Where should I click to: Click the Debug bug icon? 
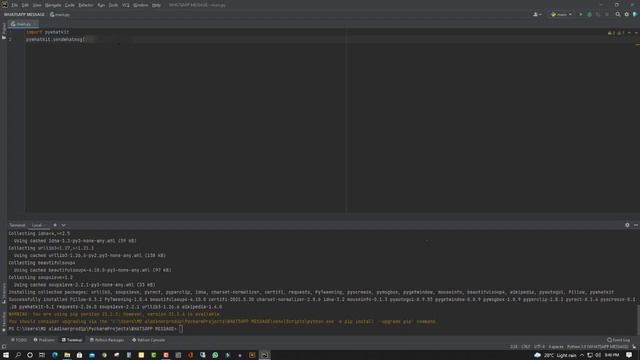[589, 14]
